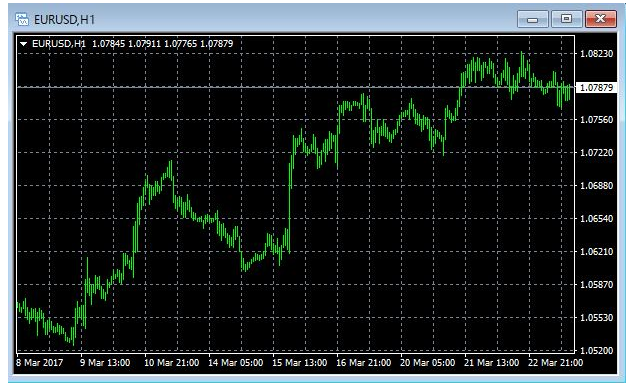This screenshot has height=385, width=632.
Task: Click the 14 Mar 05:00 time label
Action: click(x=235, y=363)
